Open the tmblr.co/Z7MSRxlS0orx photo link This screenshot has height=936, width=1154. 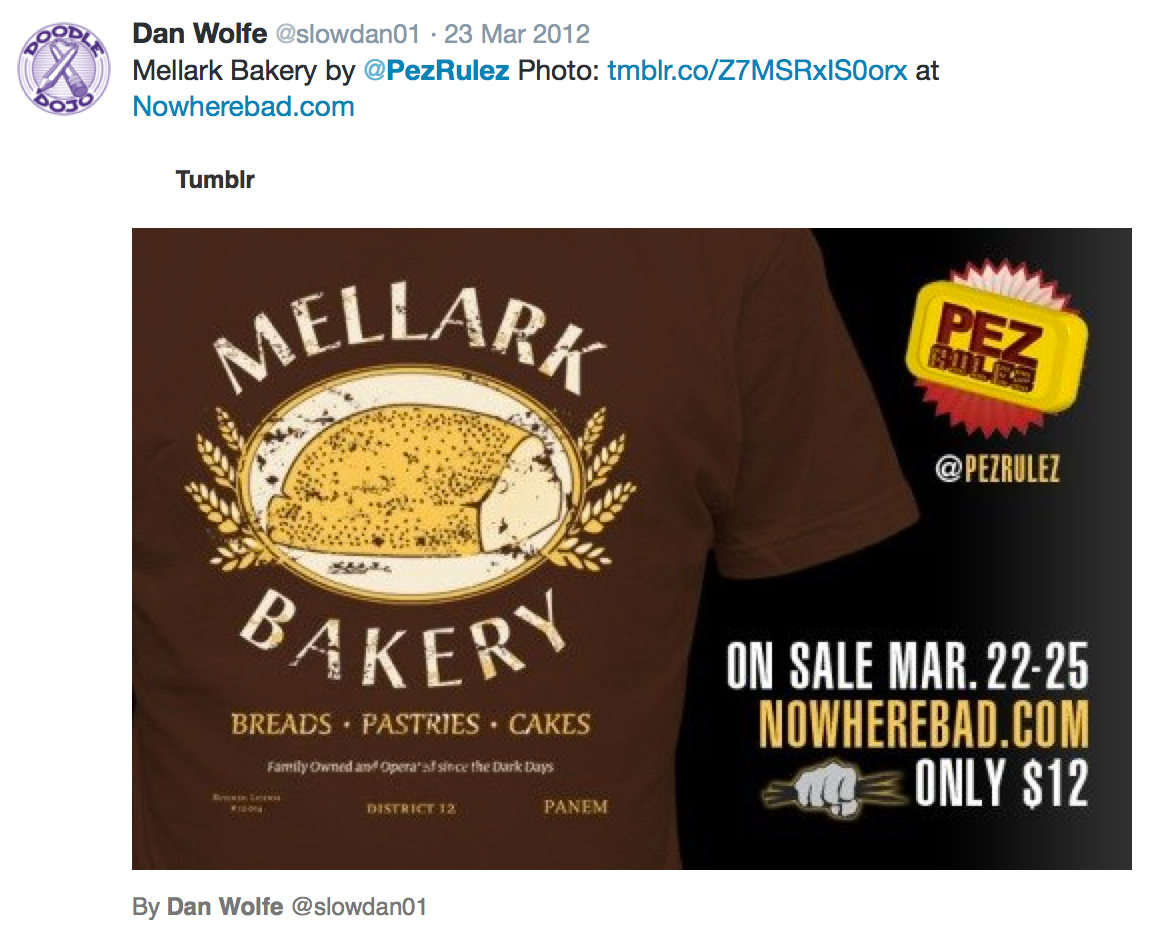pos(756,71)
